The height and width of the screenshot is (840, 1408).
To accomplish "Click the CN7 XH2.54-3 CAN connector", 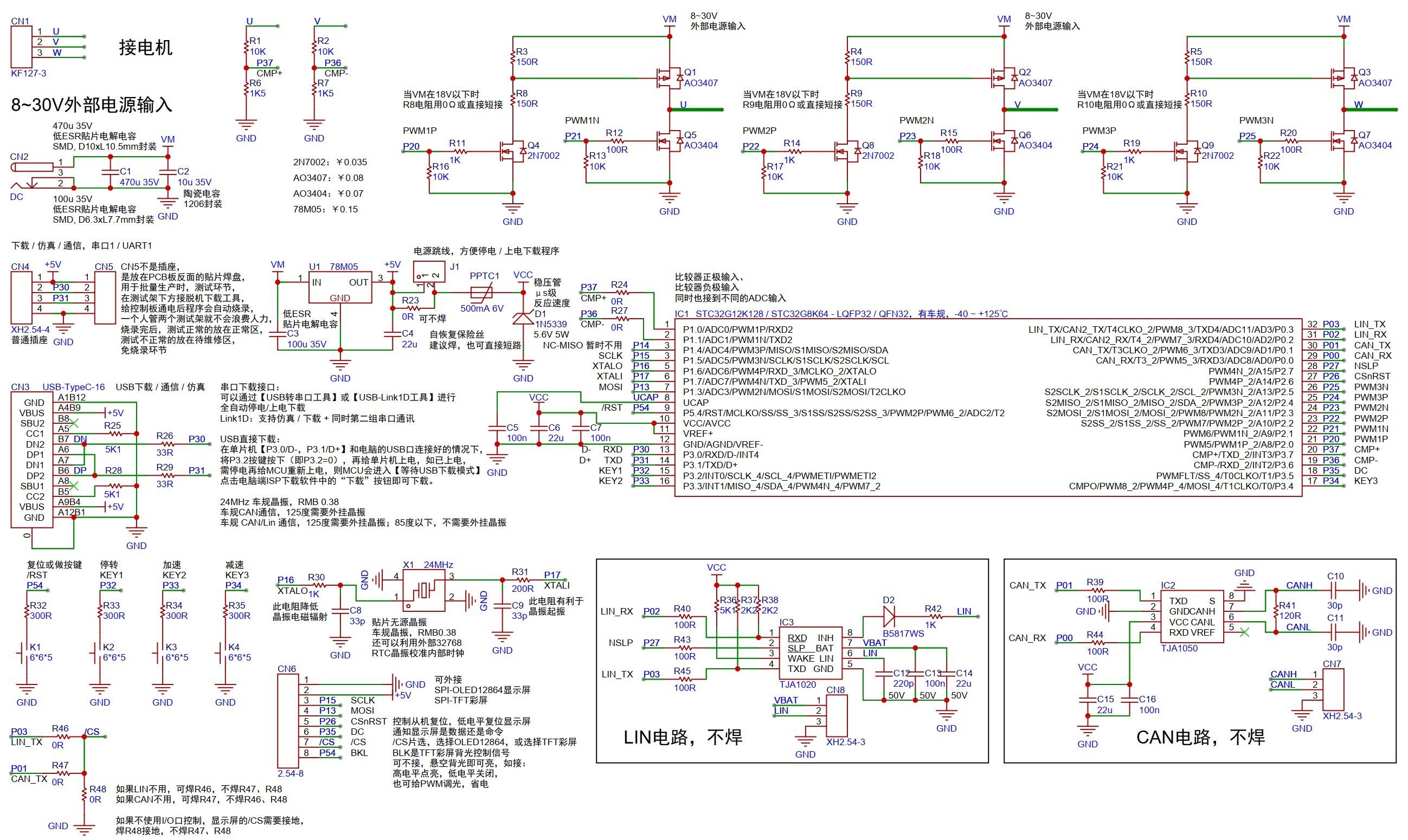I will point(1333,690).
